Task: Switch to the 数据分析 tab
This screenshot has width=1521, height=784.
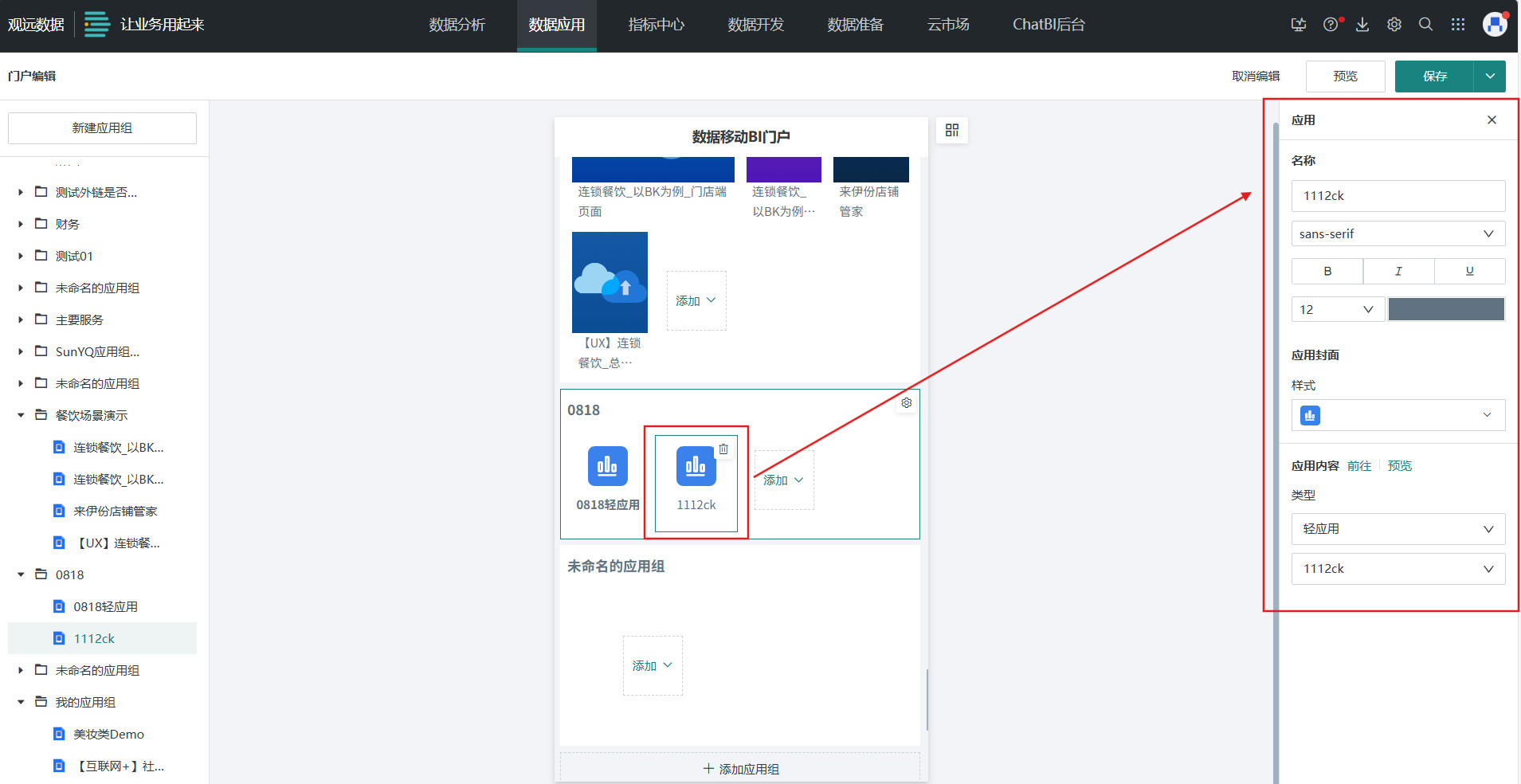Action: pyautogui.click(x=457, y=25)
